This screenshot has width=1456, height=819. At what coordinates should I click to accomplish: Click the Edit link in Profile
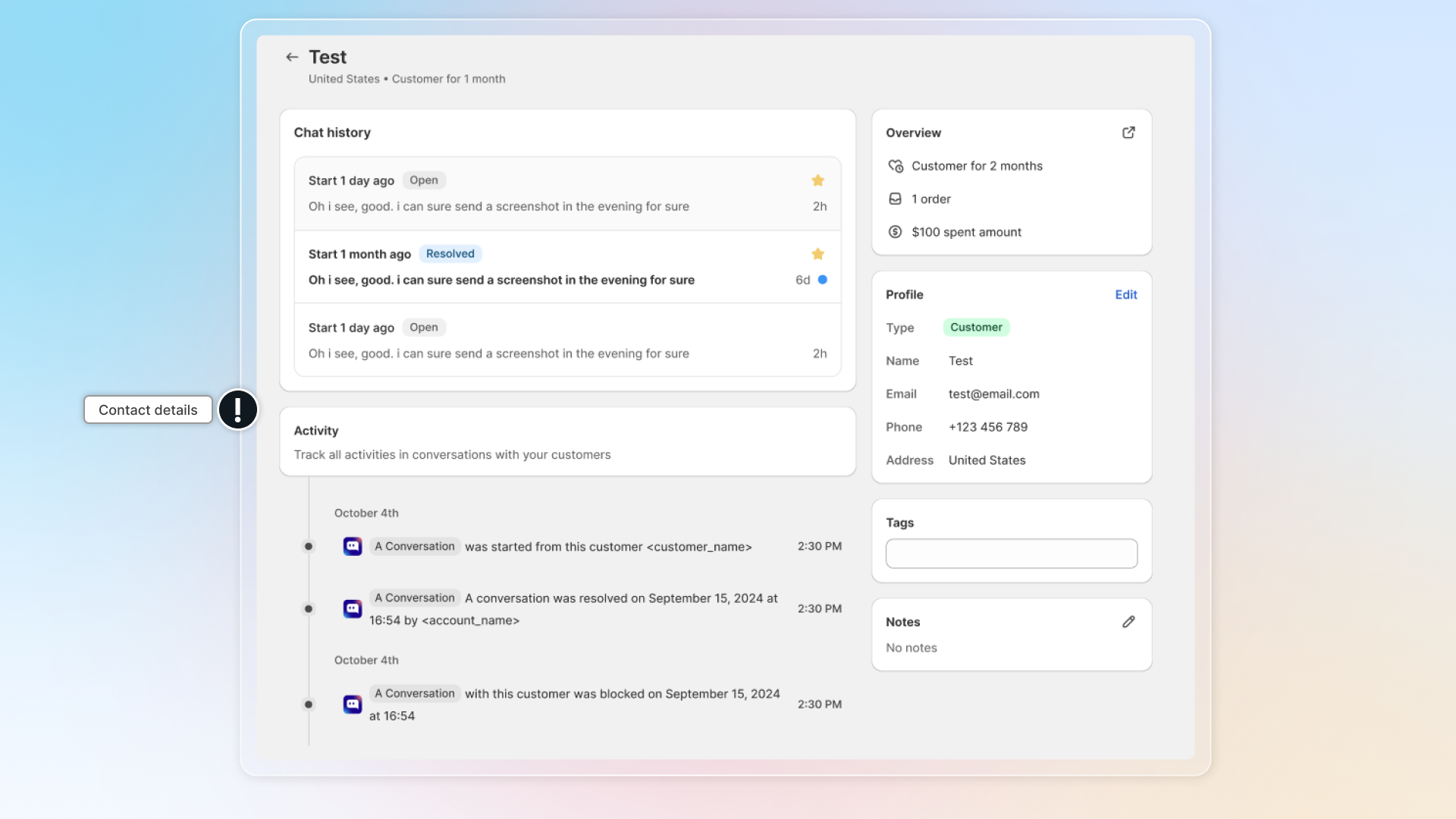pyautogui.click(x=1125, y=295)
